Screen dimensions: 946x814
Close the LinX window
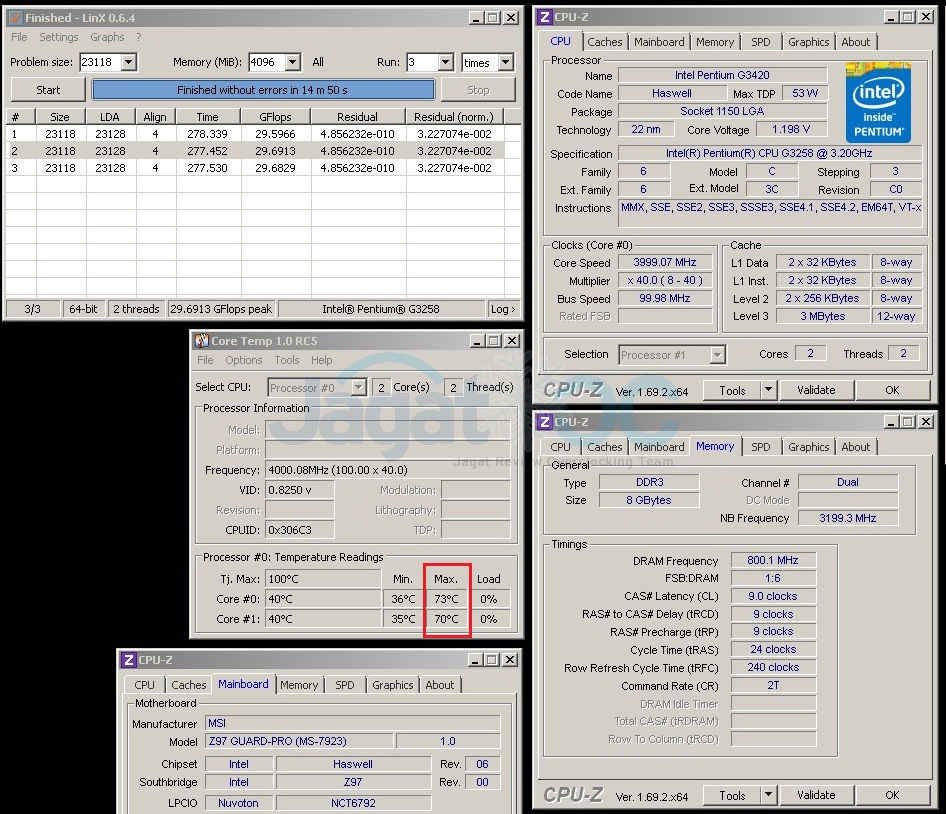511,17
